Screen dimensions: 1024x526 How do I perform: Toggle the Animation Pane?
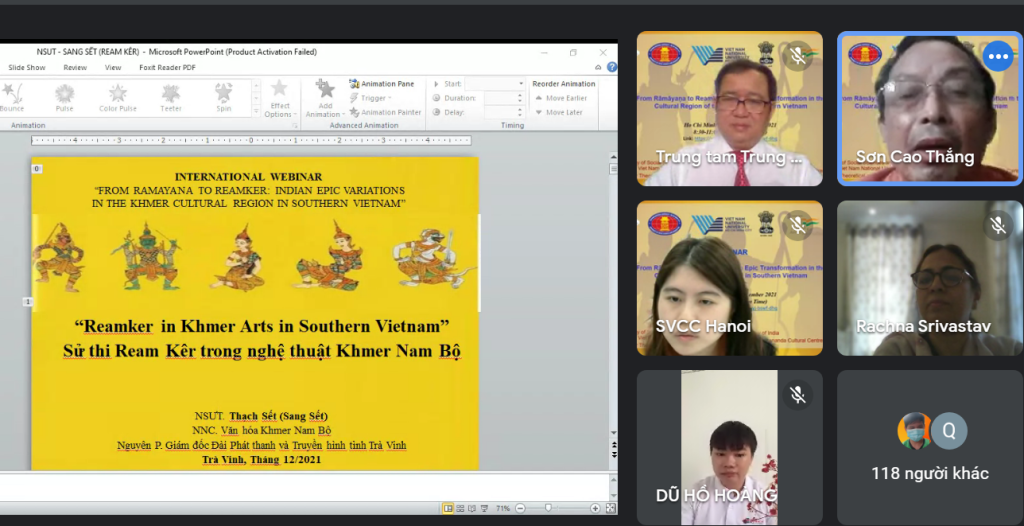click(x=382, y=84)
